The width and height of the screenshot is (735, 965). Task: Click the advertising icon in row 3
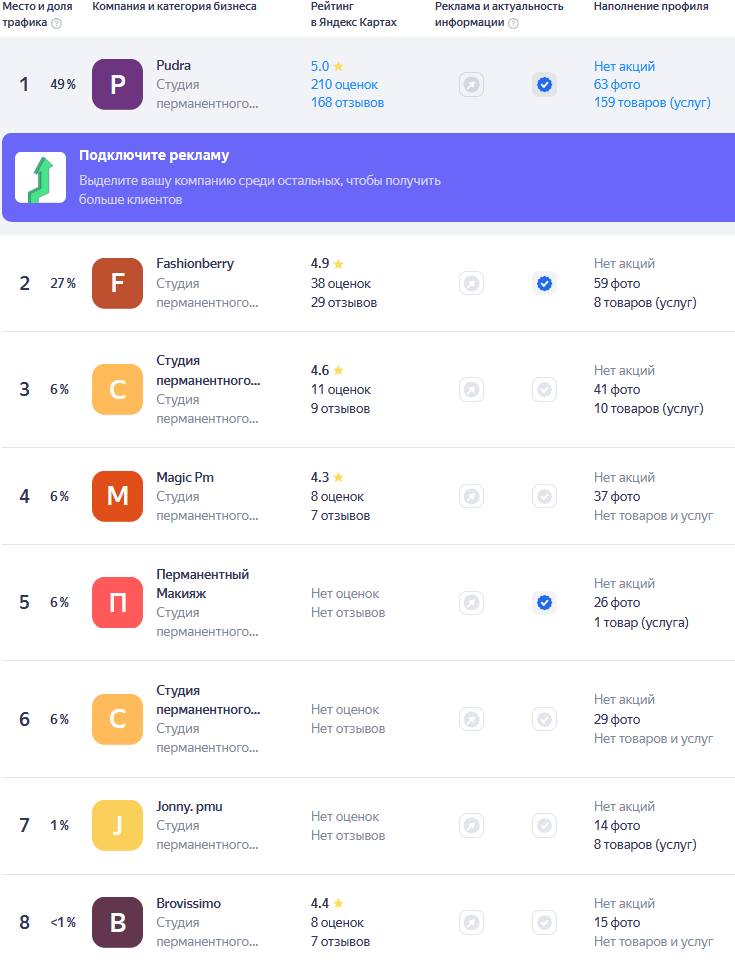point(472,390)
